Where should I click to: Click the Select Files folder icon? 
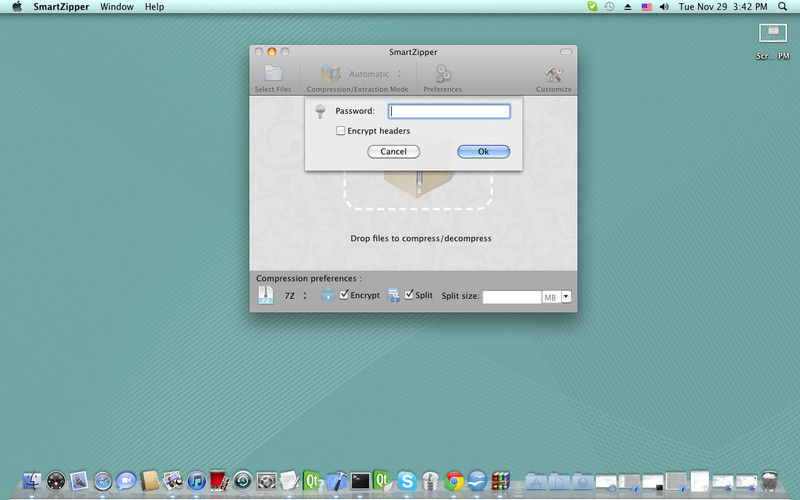click(x=272, y=74)
